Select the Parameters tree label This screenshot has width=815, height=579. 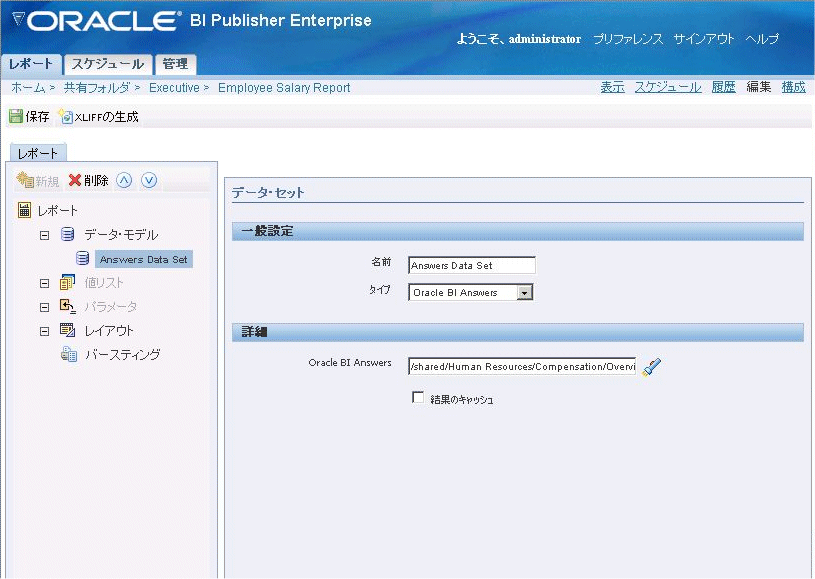pyautogui.click(x=111, y=307)
